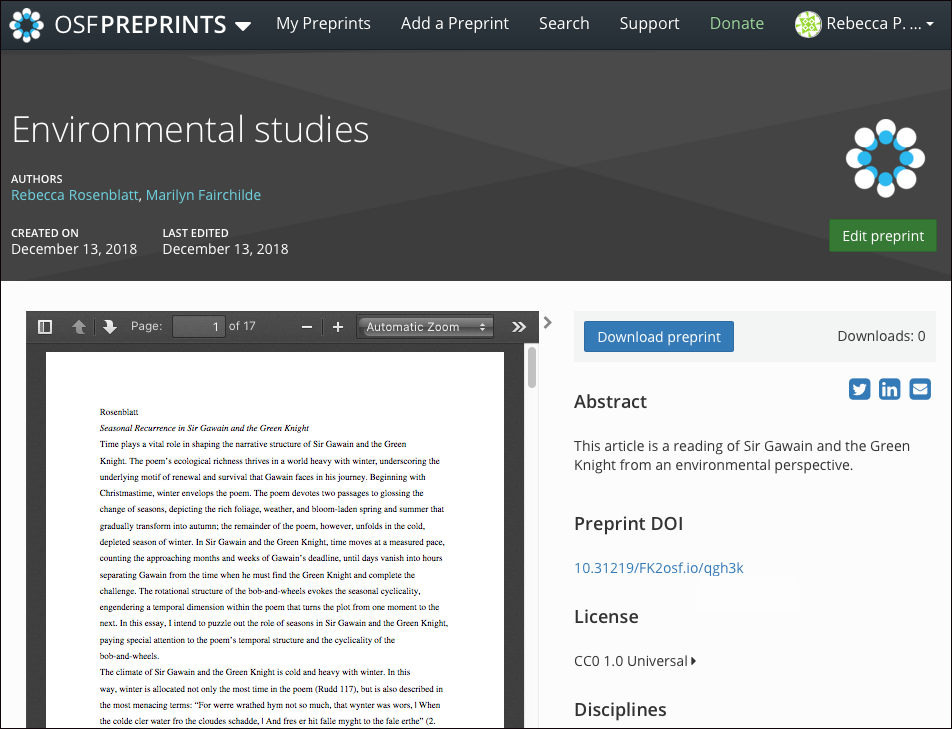Expand more PDF viewer tools
This screenshot has height=729, width=952.
point(518,326)
